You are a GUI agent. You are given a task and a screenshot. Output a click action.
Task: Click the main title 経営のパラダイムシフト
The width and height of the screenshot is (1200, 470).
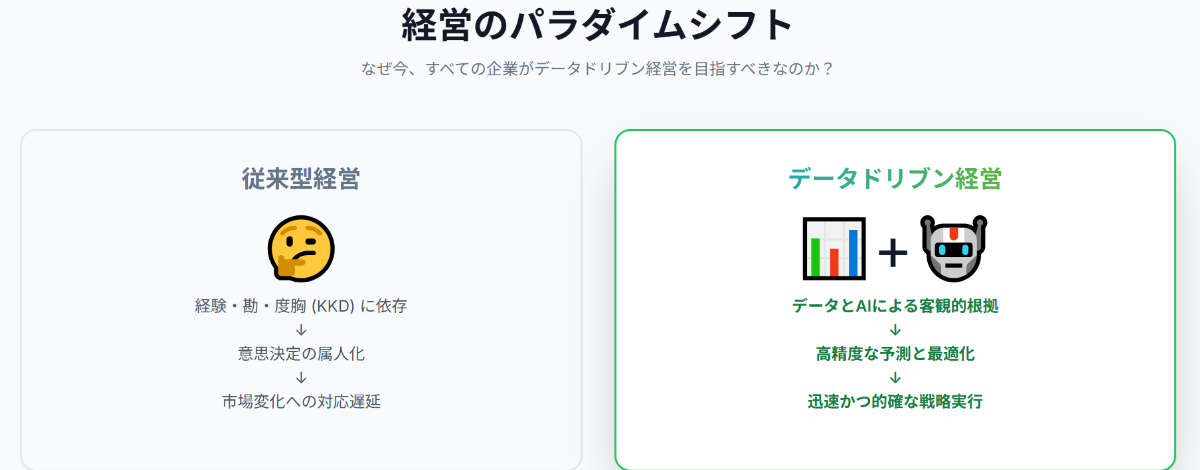pos(598,24)
